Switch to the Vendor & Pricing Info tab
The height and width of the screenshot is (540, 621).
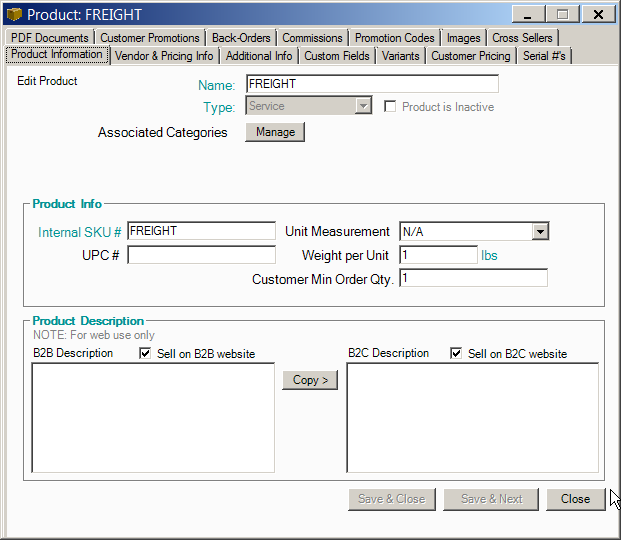click(164, 56)
